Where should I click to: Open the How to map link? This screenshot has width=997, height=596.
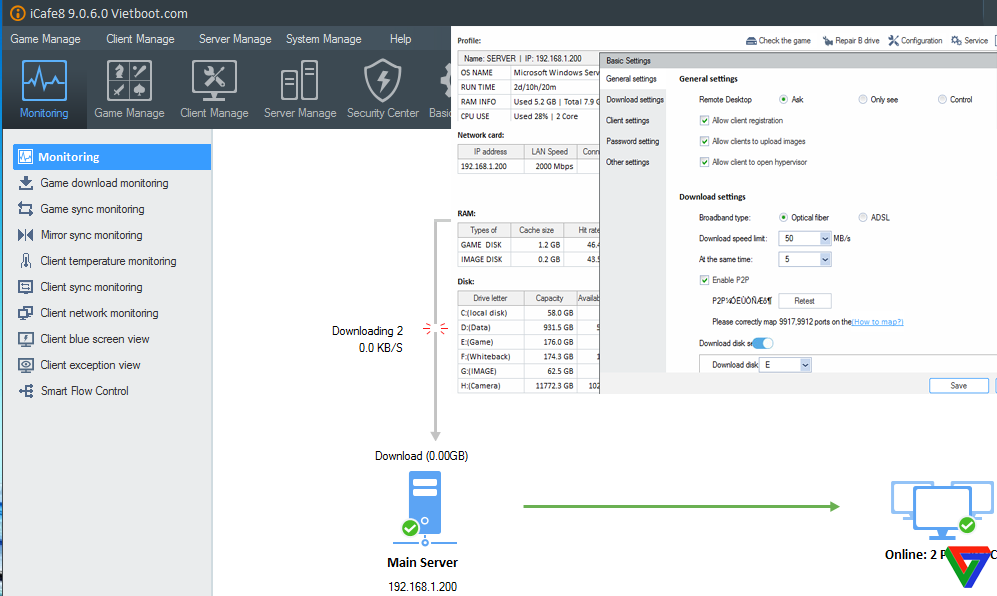click(877, 322)
